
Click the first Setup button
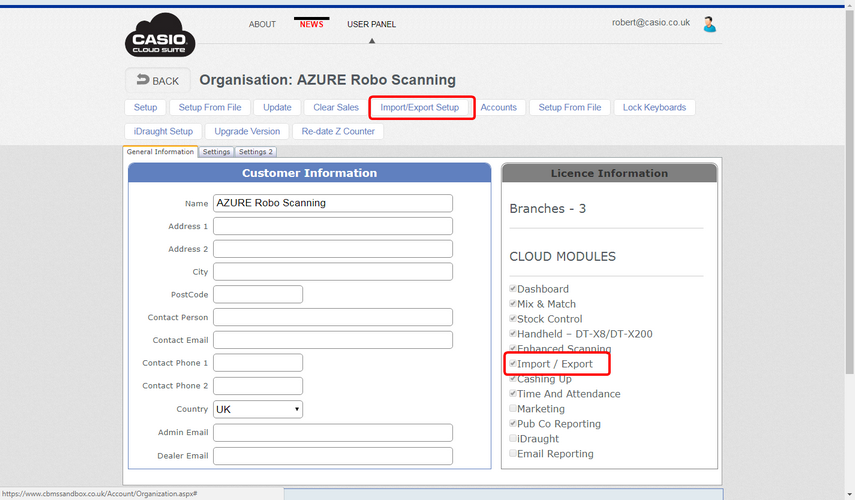[146, 107]
